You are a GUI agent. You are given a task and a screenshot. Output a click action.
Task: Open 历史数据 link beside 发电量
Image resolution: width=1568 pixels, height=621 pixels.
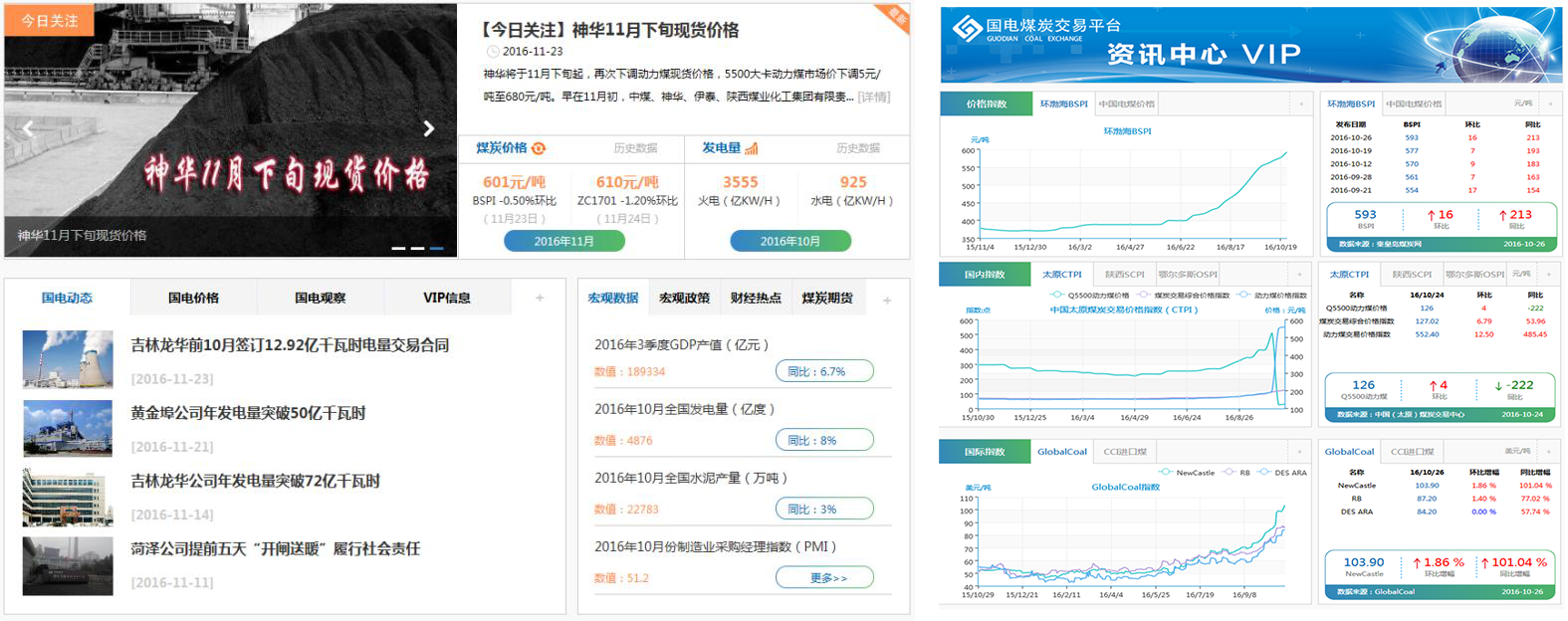tap(858, 148)
